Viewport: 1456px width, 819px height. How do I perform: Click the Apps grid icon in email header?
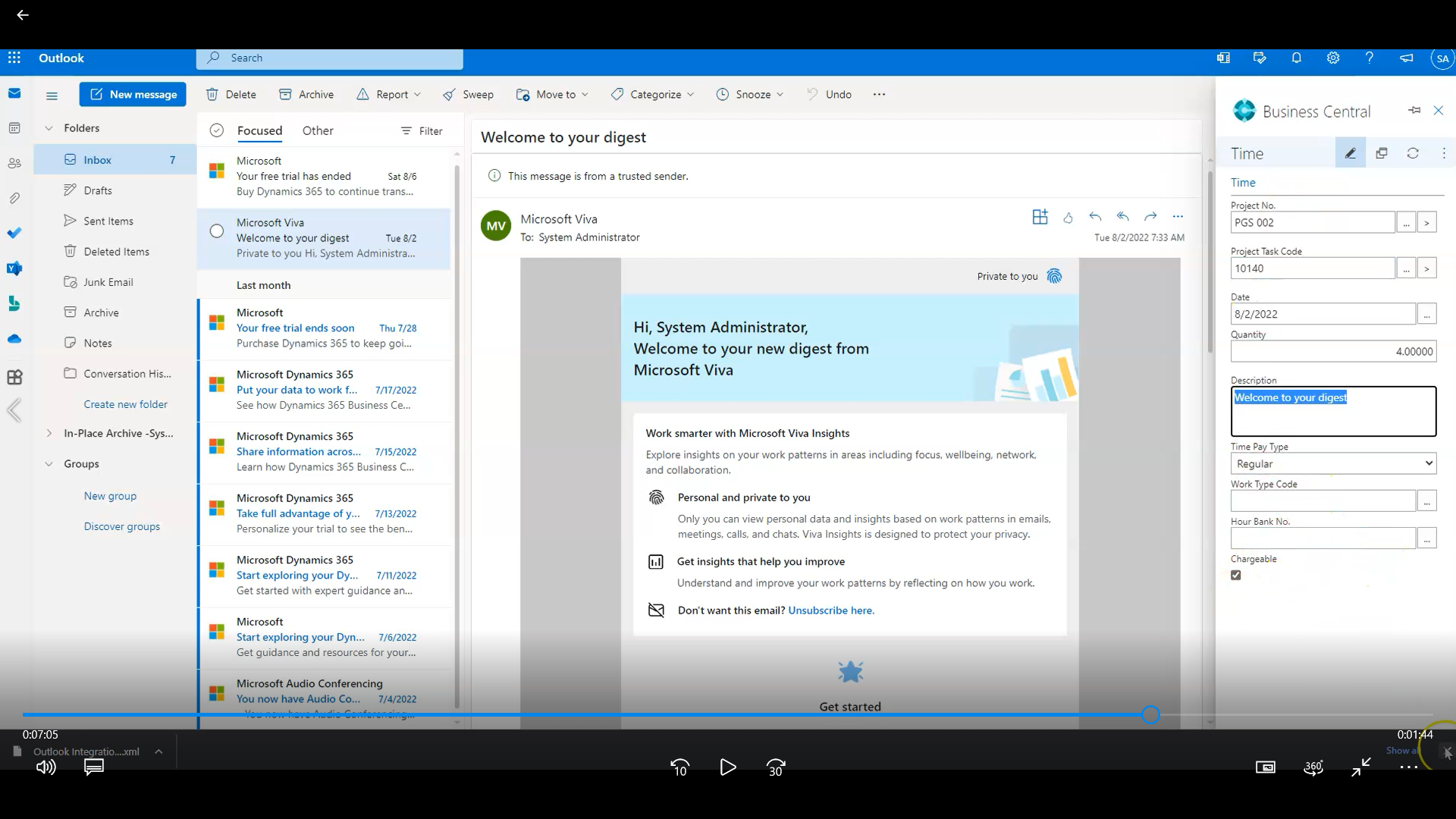tap(1040, 217)
